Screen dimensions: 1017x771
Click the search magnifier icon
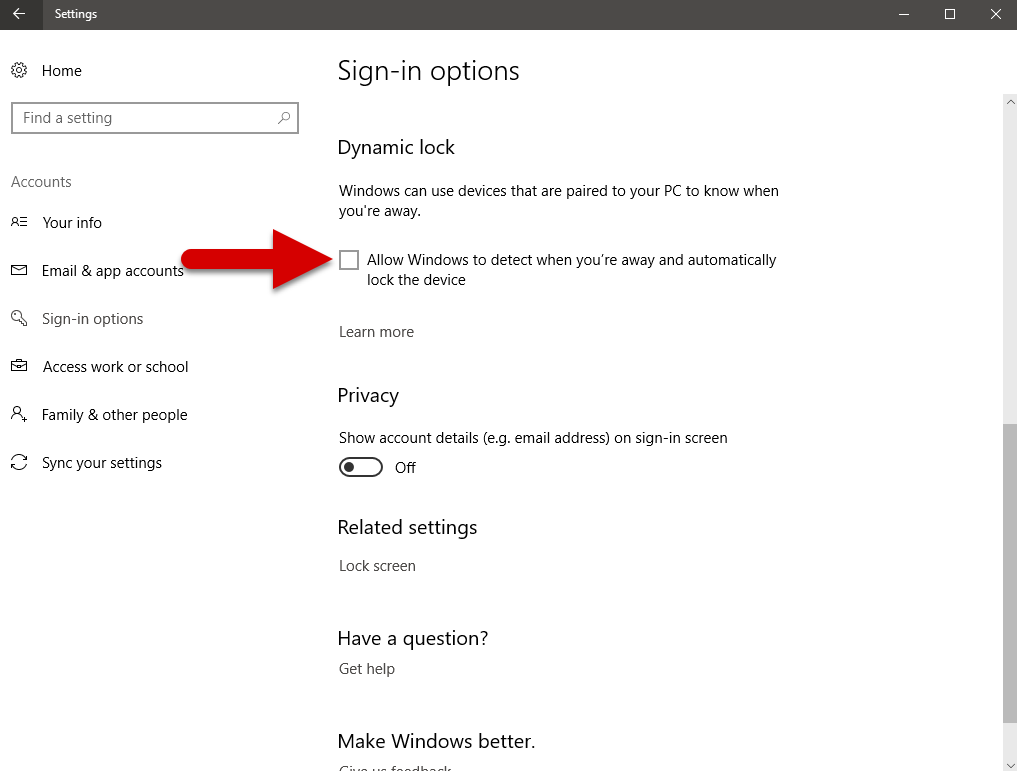coord(283,117)
